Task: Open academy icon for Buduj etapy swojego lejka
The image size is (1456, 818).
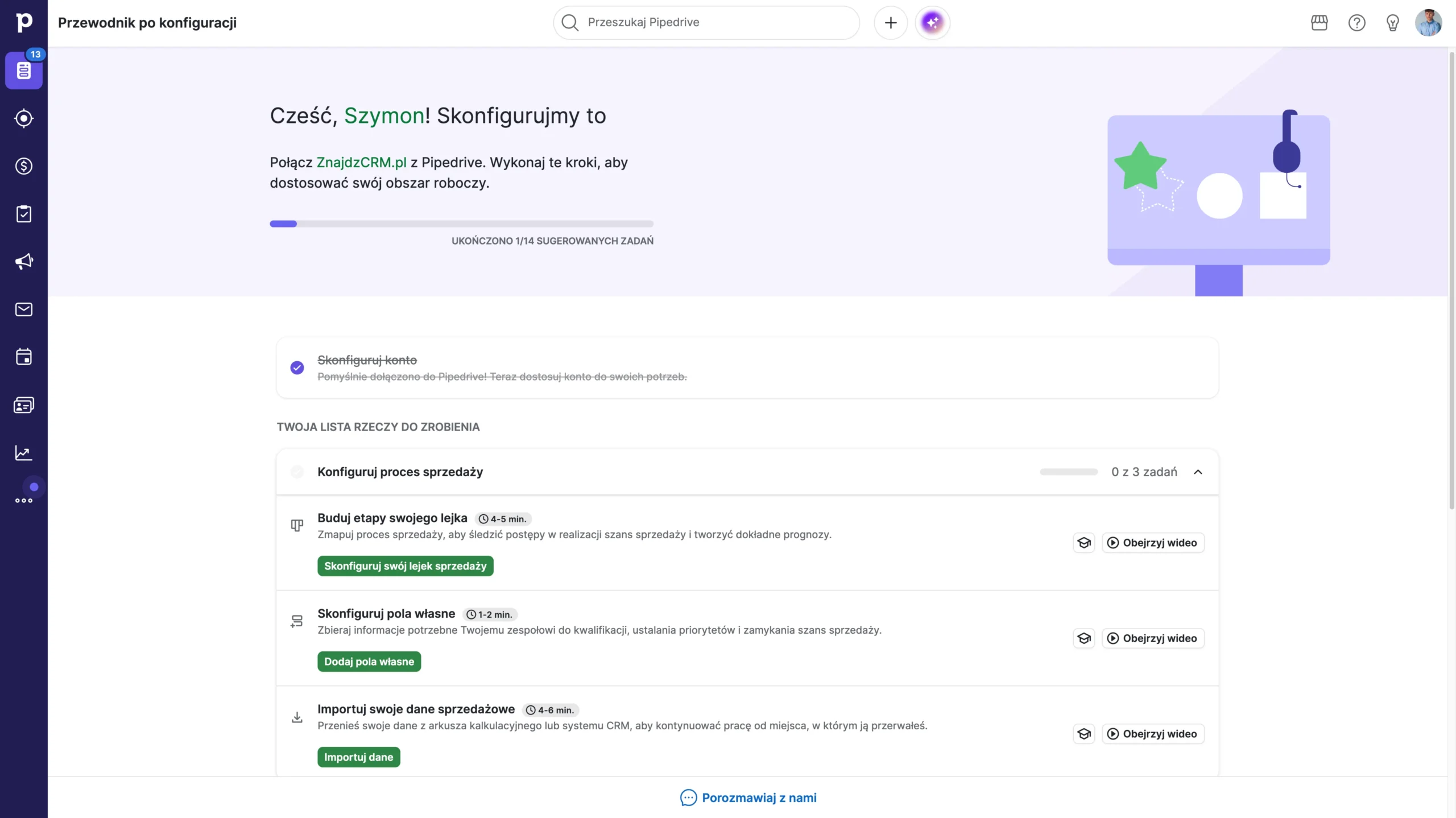Action: [x=1084, y=543]
